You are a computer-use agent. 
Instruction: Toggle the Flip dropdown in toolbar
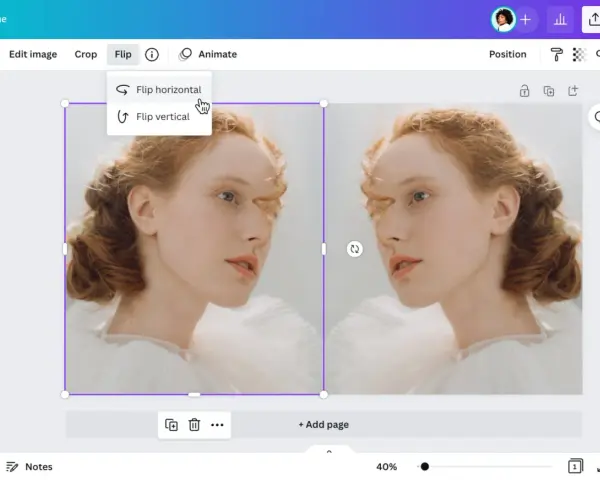point(123,54)
